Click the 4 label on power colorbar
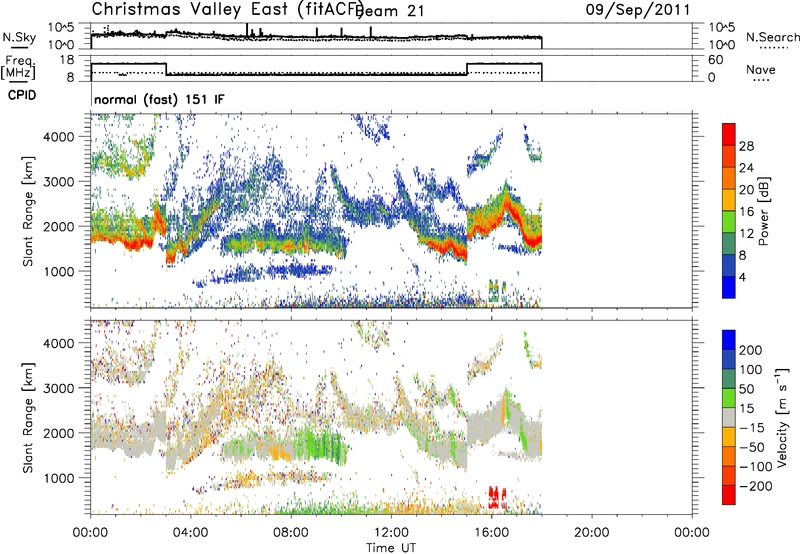 click(742, 278)
